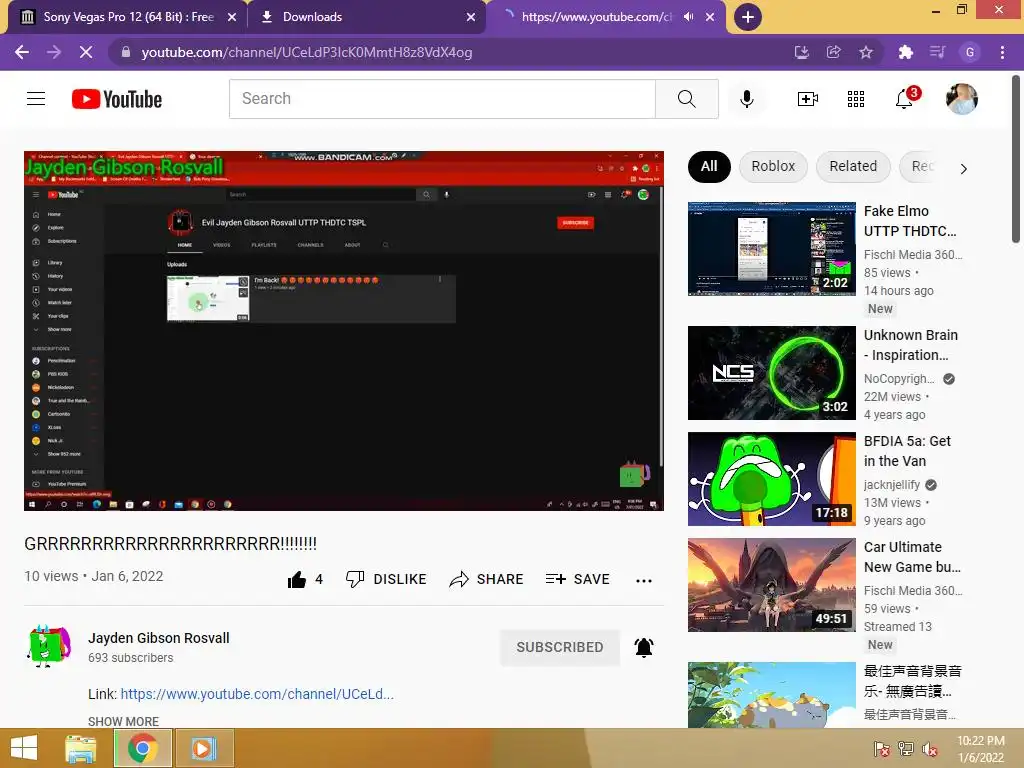Viewport: 1024px width, 768px height.
Task: Switch to the Downloads tab
Action: [x=312, y=17]
